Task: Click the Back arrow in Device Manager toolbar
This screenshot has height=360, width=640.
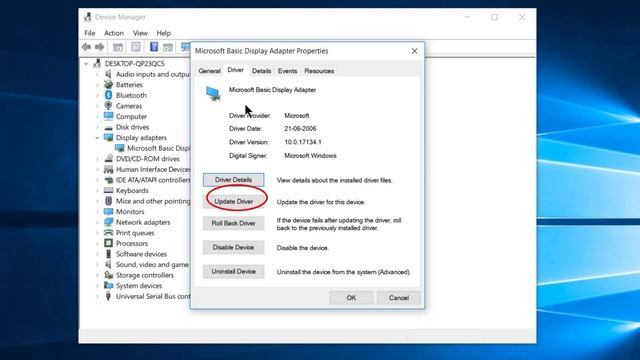Action: coord(86,47)
